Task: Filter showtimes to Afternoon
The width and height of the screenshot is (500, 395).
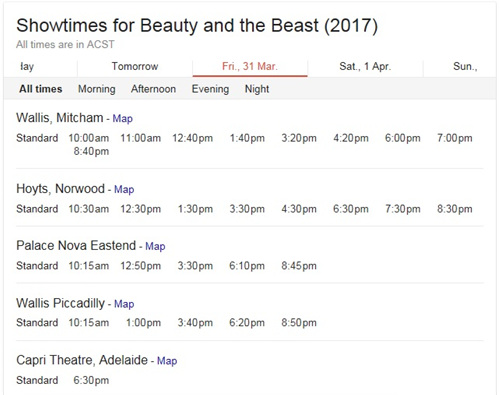Action: [x=153, y=89]
